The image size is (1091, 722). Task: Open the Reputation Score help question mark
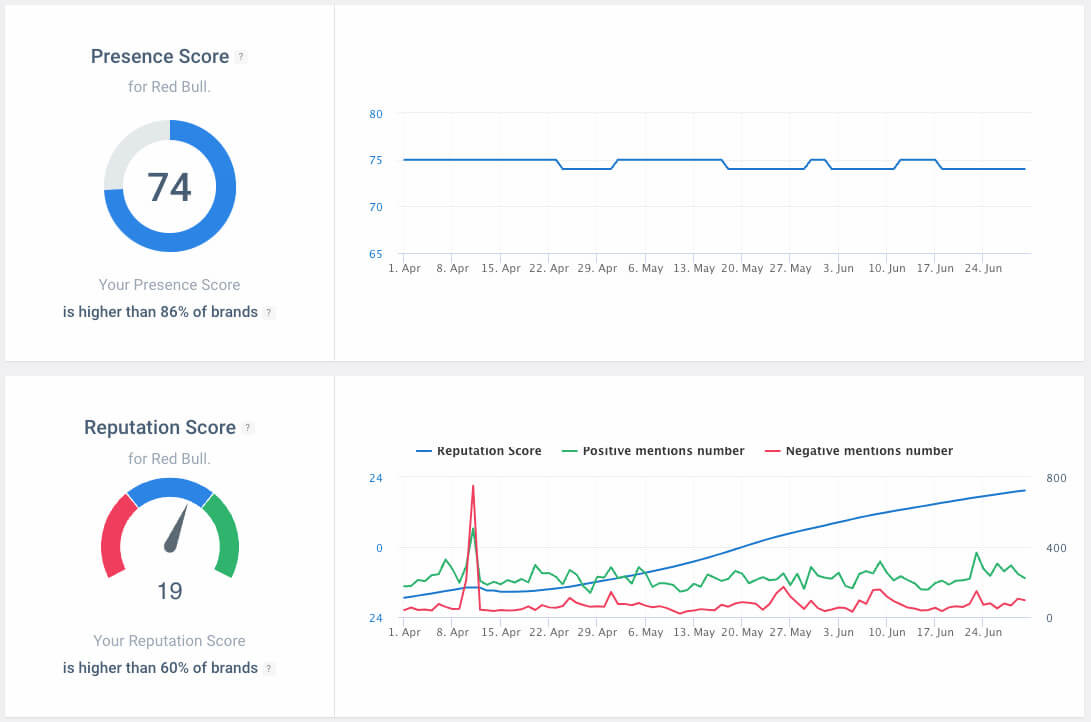(x=248, y=428)
